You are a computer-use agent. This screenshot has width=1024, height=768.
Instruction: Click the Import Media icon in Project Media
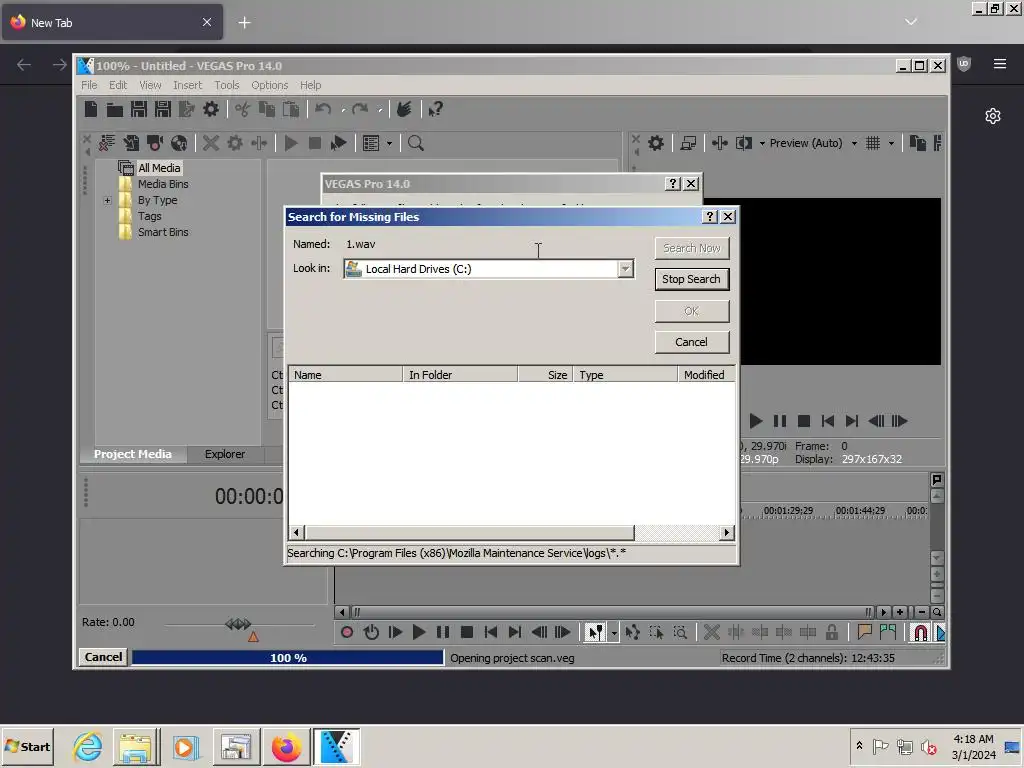[131, 143]
